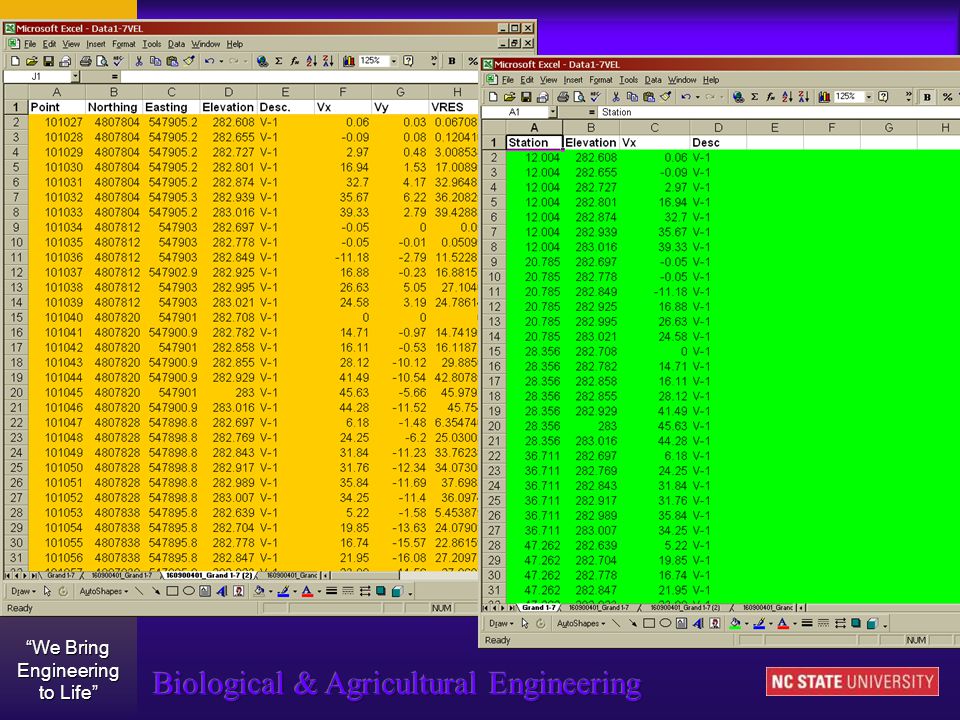Switch to Grand 1-7 tab in left window
960x720 pixels.
pos(61,575)
